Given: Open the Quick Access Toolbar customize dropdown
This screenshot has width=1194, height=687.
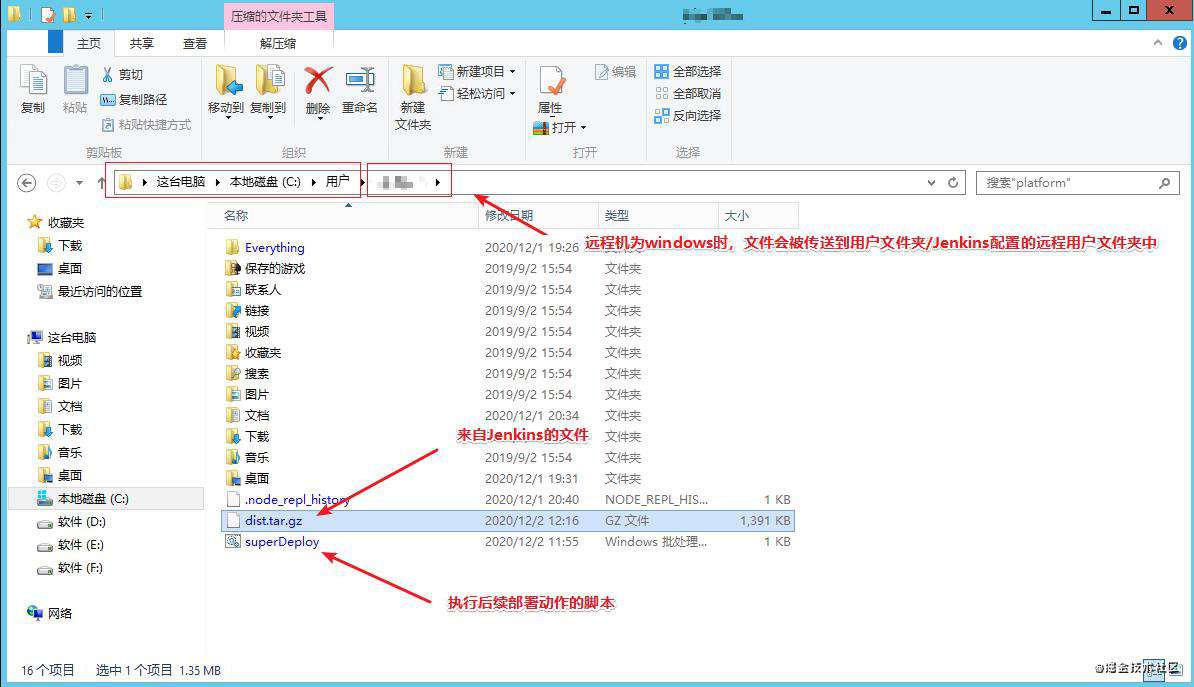Looking at the screenshot, I should [88, 15].
